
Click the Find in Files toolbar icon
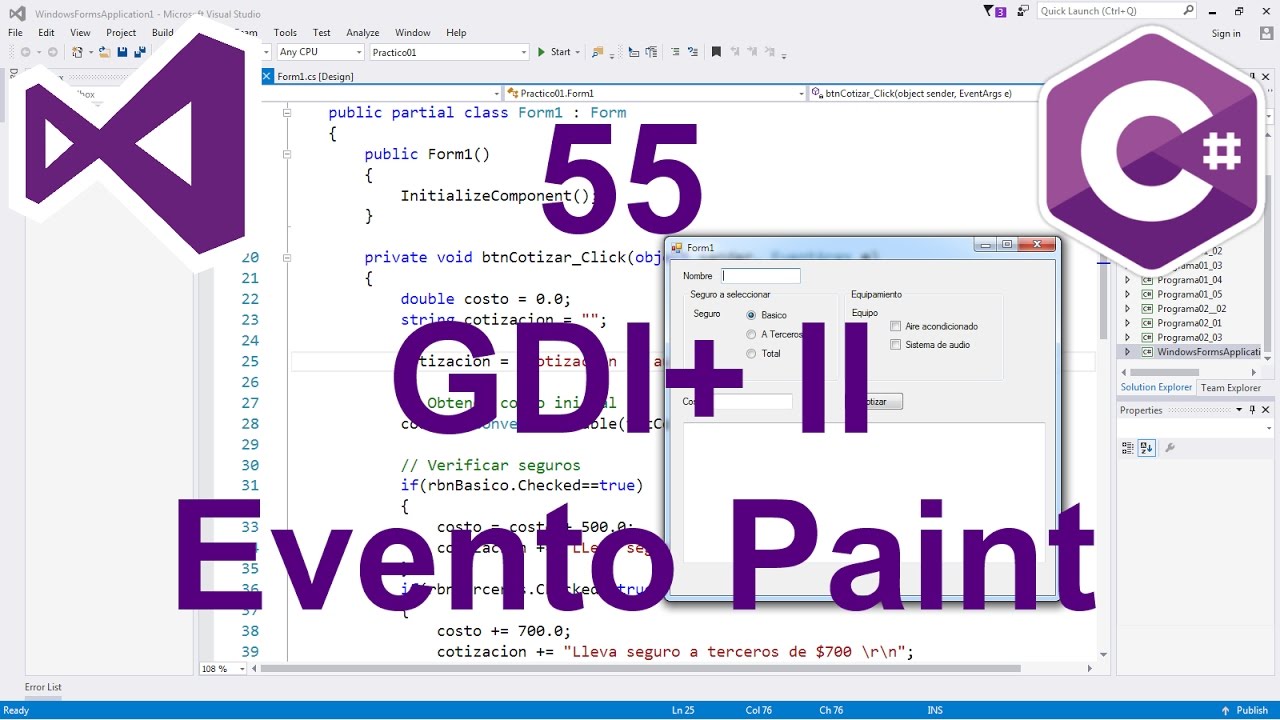click(598, 52)
